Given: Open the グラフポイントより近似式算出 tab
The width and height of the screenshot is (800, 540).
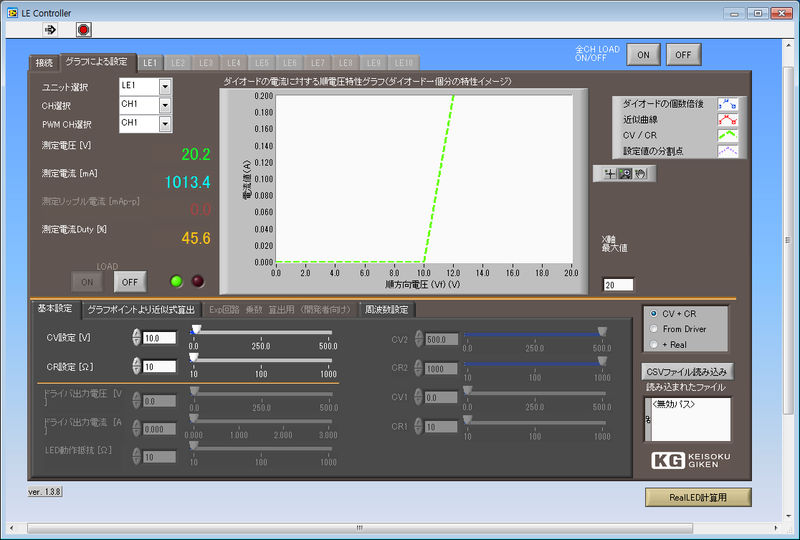Looking at the screenshot, I should click(x=141, y=310).
